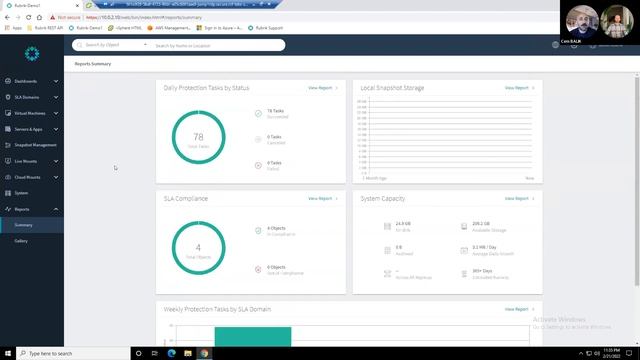Open the Dashboards section icon

coord(8,81)
